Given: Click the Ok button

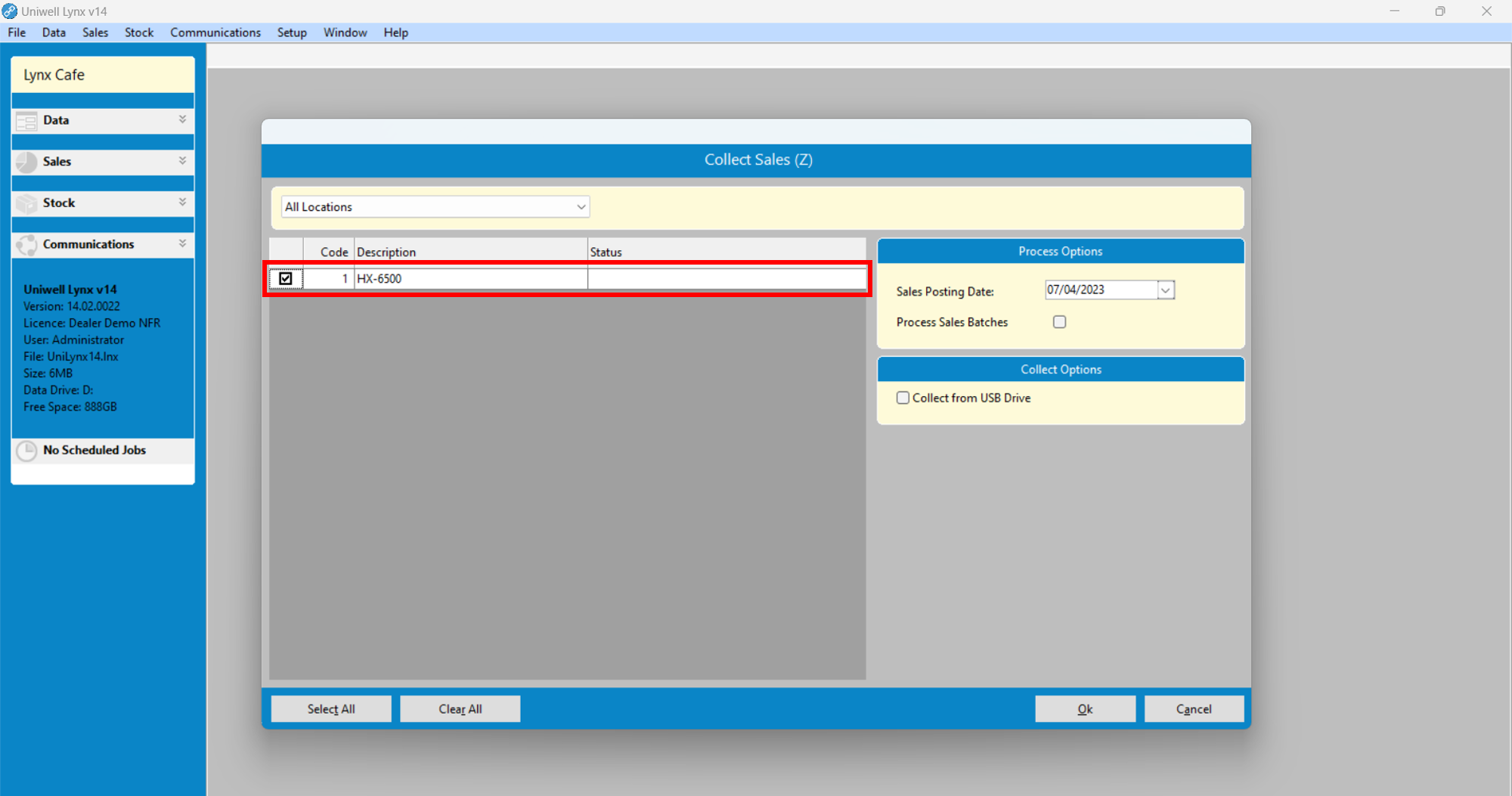Looking at the screenshot, I should 1085,709.
